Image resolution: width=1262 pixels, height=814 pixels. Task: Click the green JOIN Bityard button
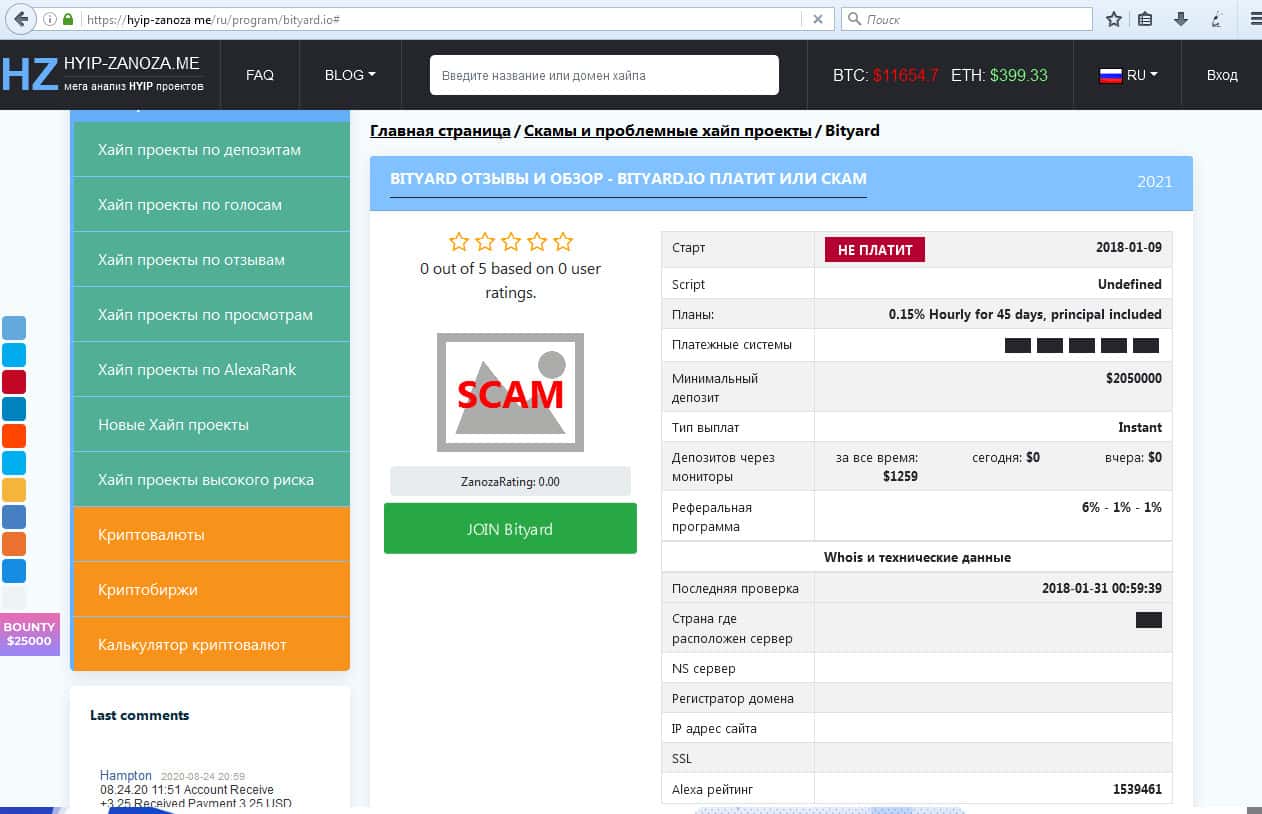tap(510, 528)
